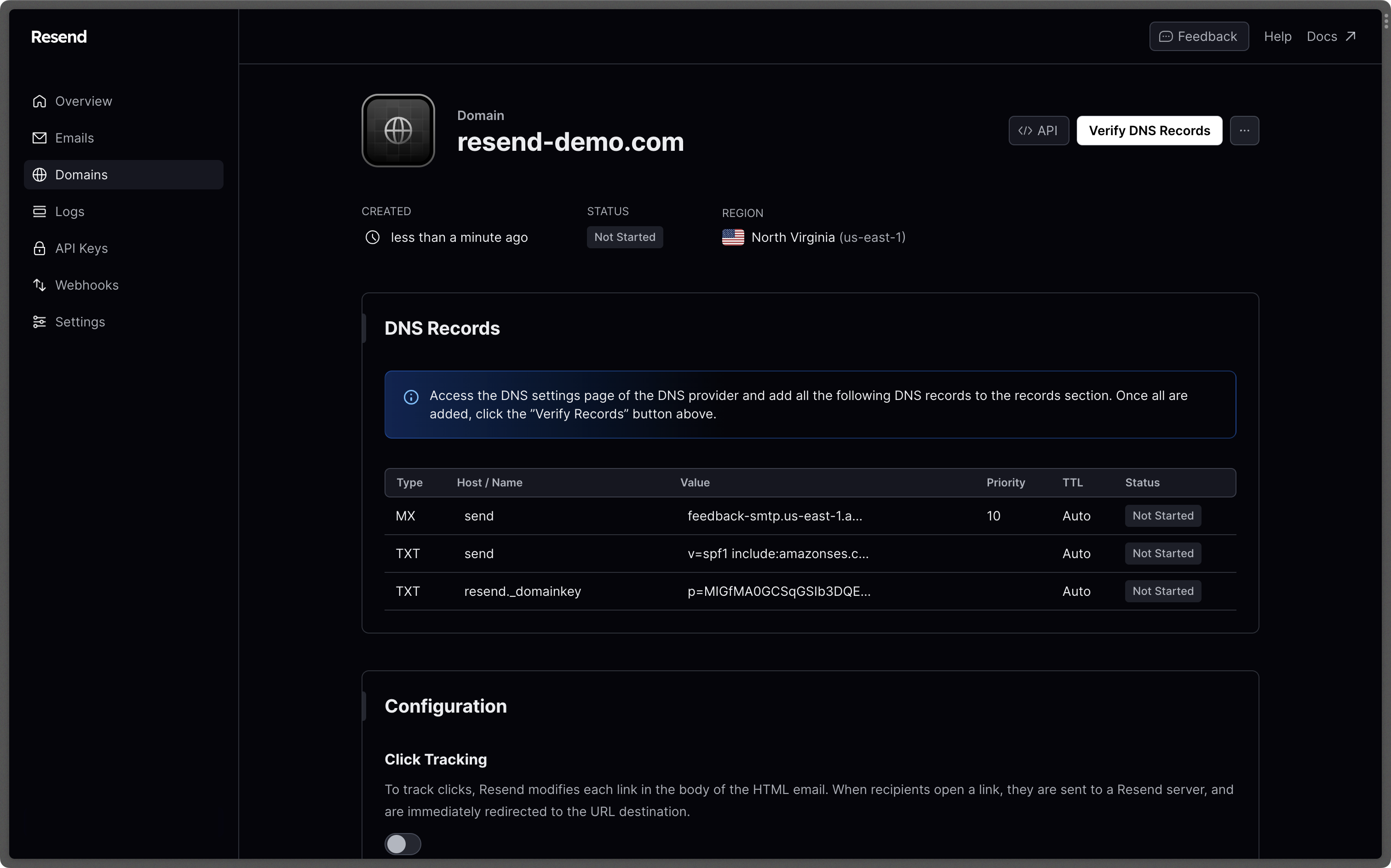The width and height of the screenshot is (1391, 868).
Task: Open Logs in sidebar
Action: click(123, 211)
